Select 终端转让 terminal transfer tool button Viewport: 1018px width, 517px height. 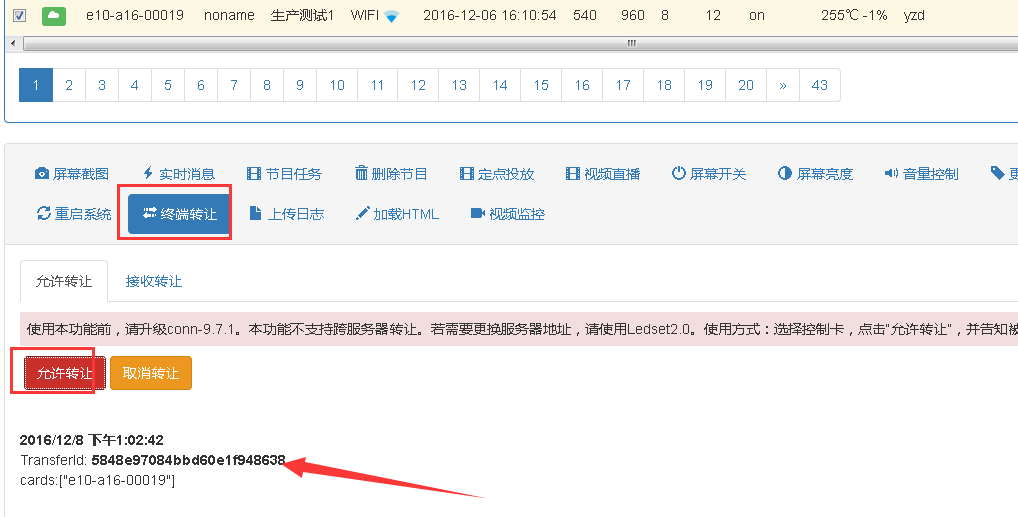[x=179, y=214]
